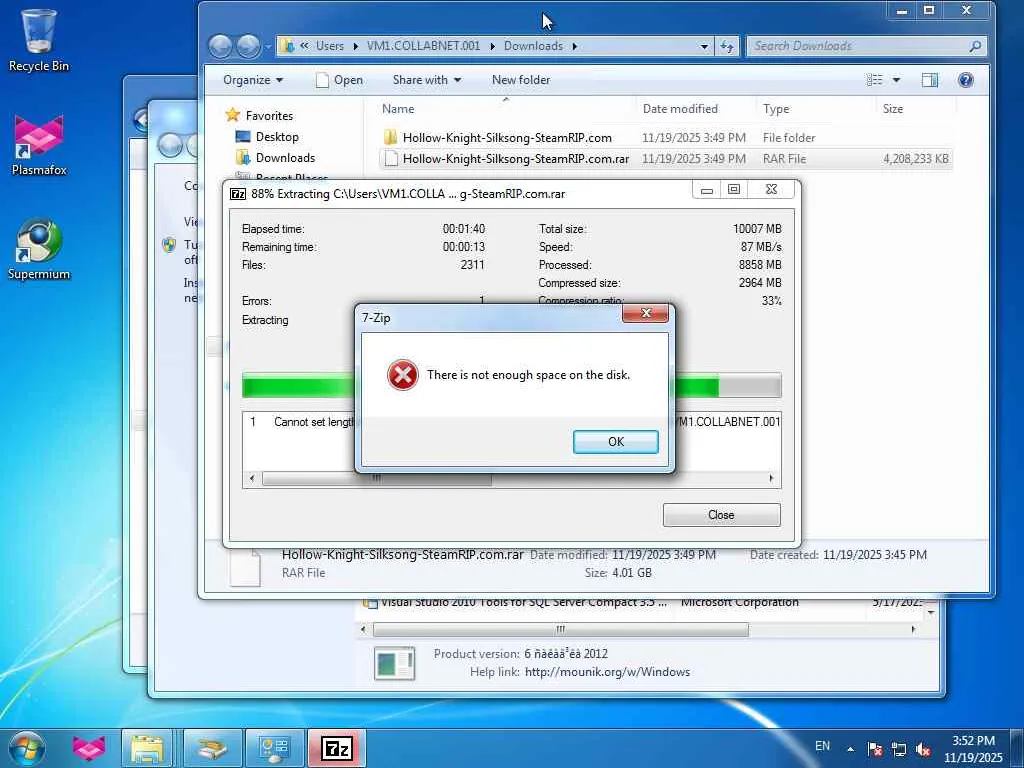The width and height of the screenshot is (1024, 768).
Task: Toggle the preview pane icon
Action: 929,80
